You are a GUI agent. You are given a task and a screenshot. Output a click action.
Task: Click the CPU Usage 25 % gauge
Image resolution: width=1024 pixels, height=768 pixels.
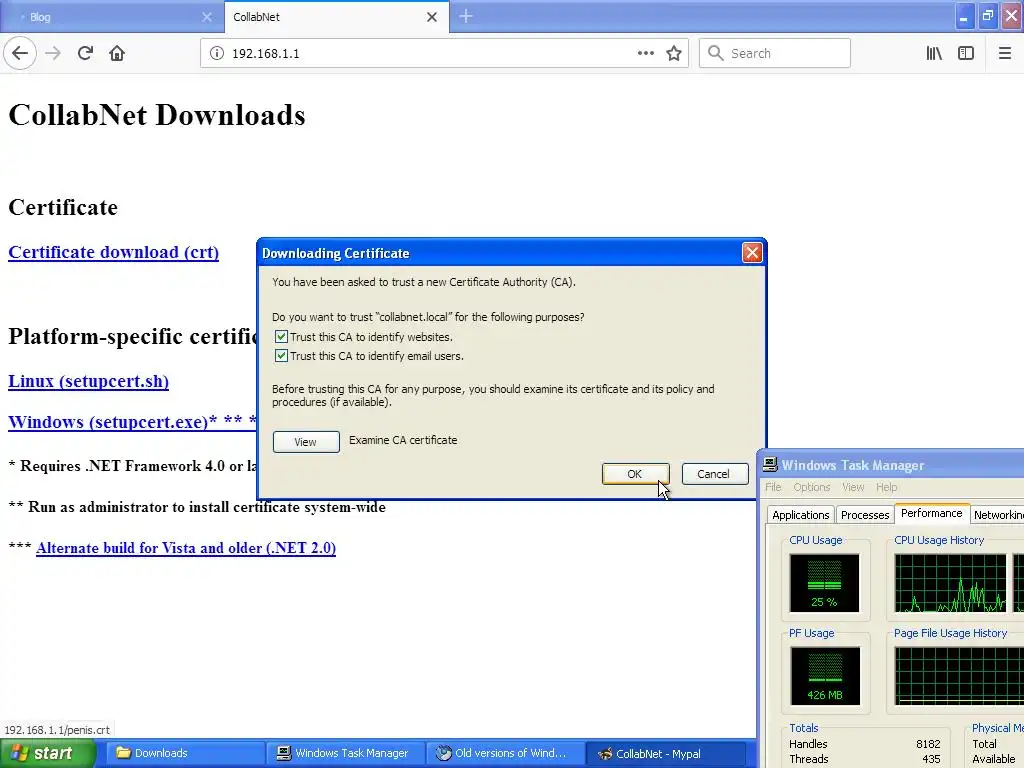coord(824,583)
